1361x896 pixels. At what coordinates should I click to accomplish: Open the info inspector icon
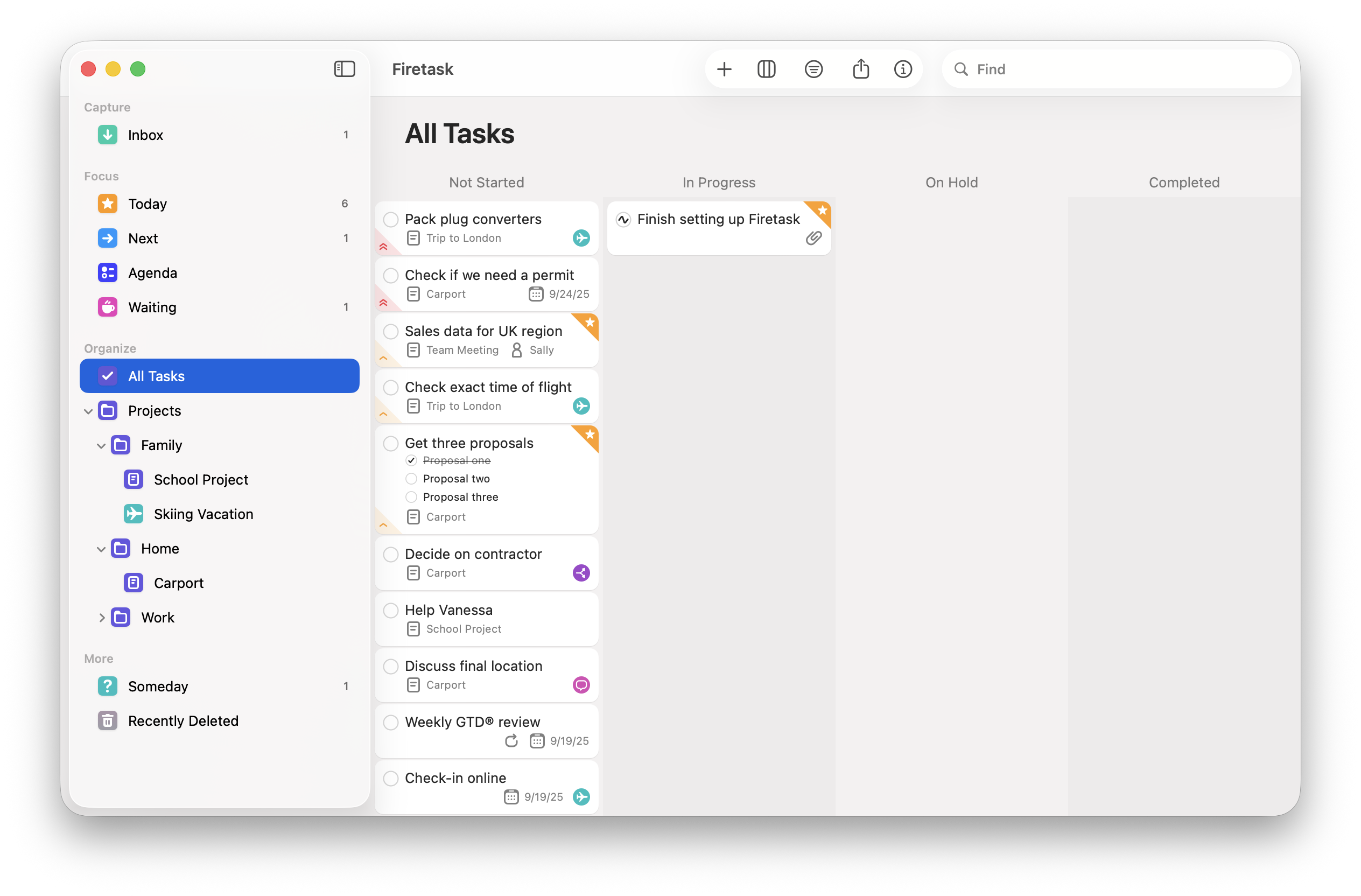902,69
